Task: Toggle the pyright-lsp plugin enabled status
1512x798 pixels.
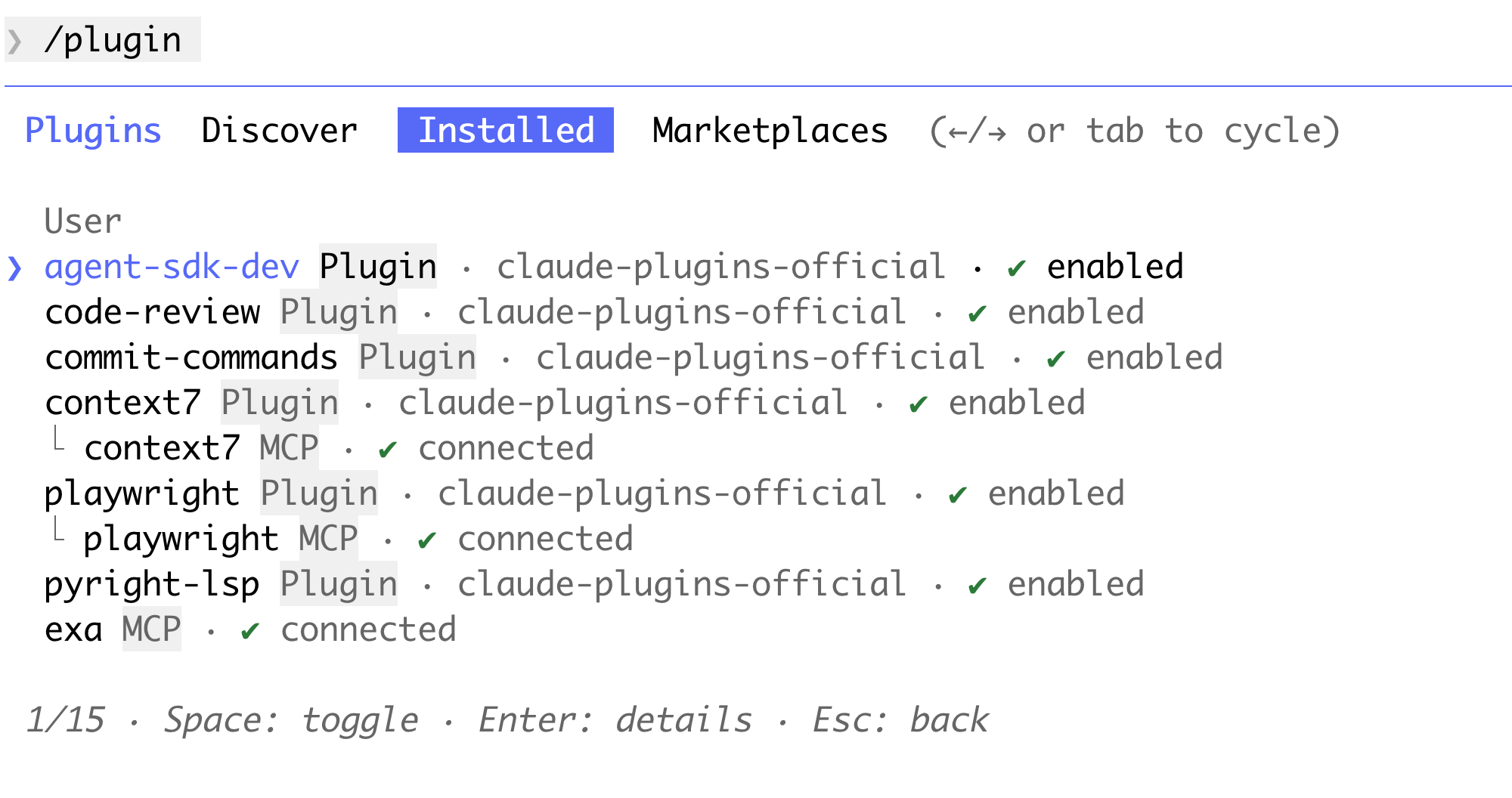Action: click(1076, 585)
